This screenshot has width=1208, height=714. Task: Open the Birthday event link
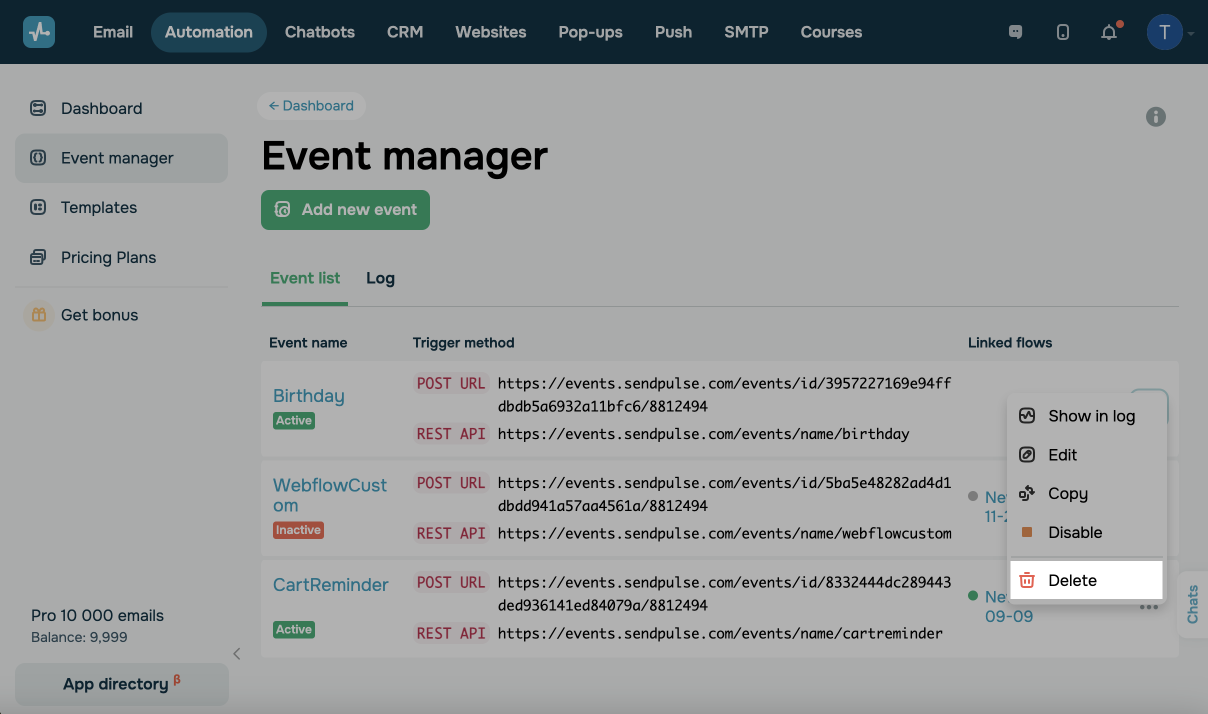pos(308,396)
